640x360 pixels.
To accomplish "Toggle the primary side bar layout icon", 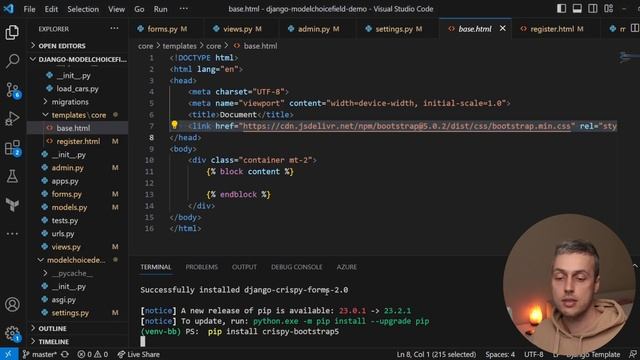I will click(561, 9).
